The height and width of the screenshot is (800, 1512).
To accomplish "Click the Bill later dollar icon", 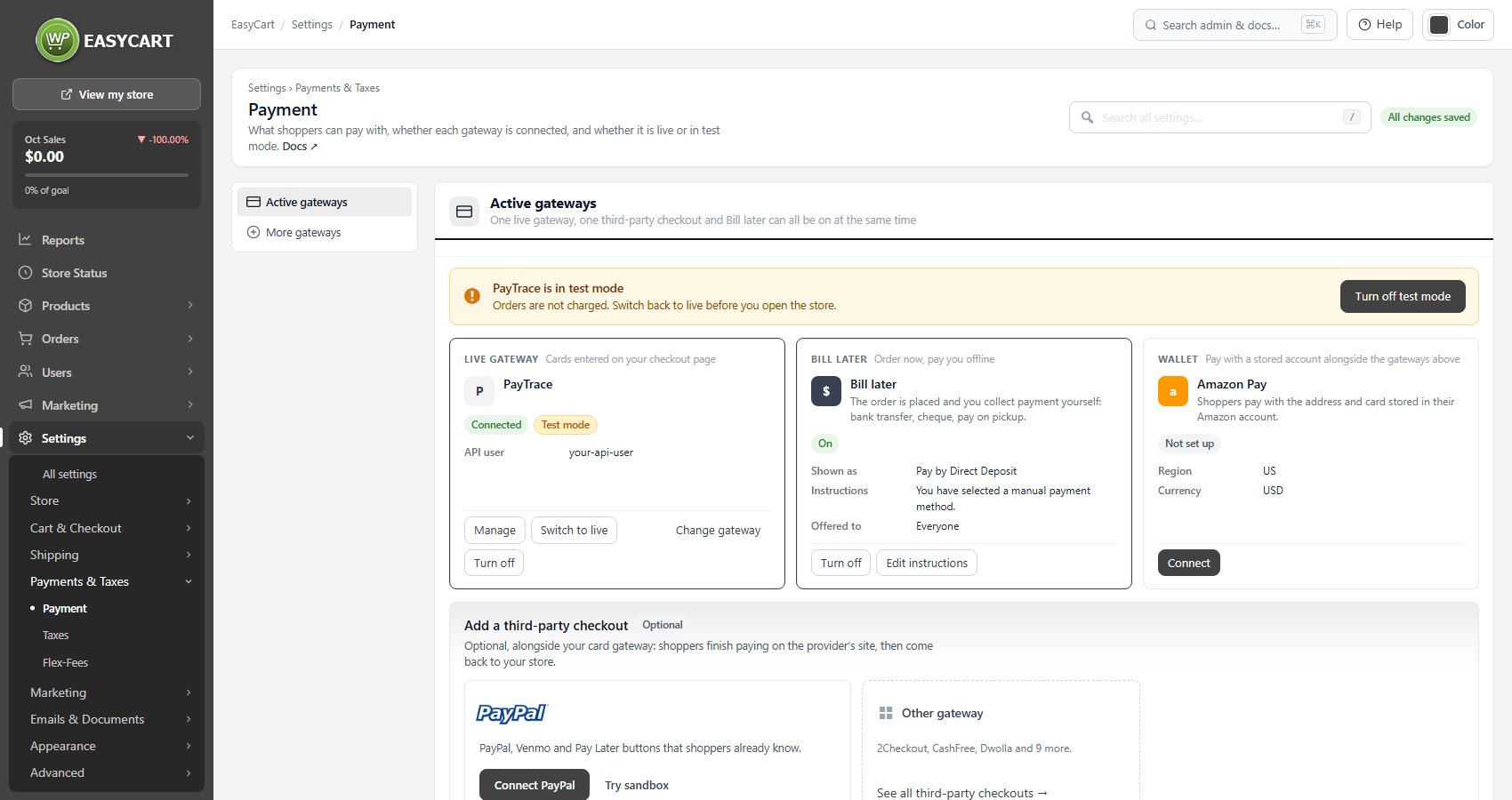I will coord(826,391).
